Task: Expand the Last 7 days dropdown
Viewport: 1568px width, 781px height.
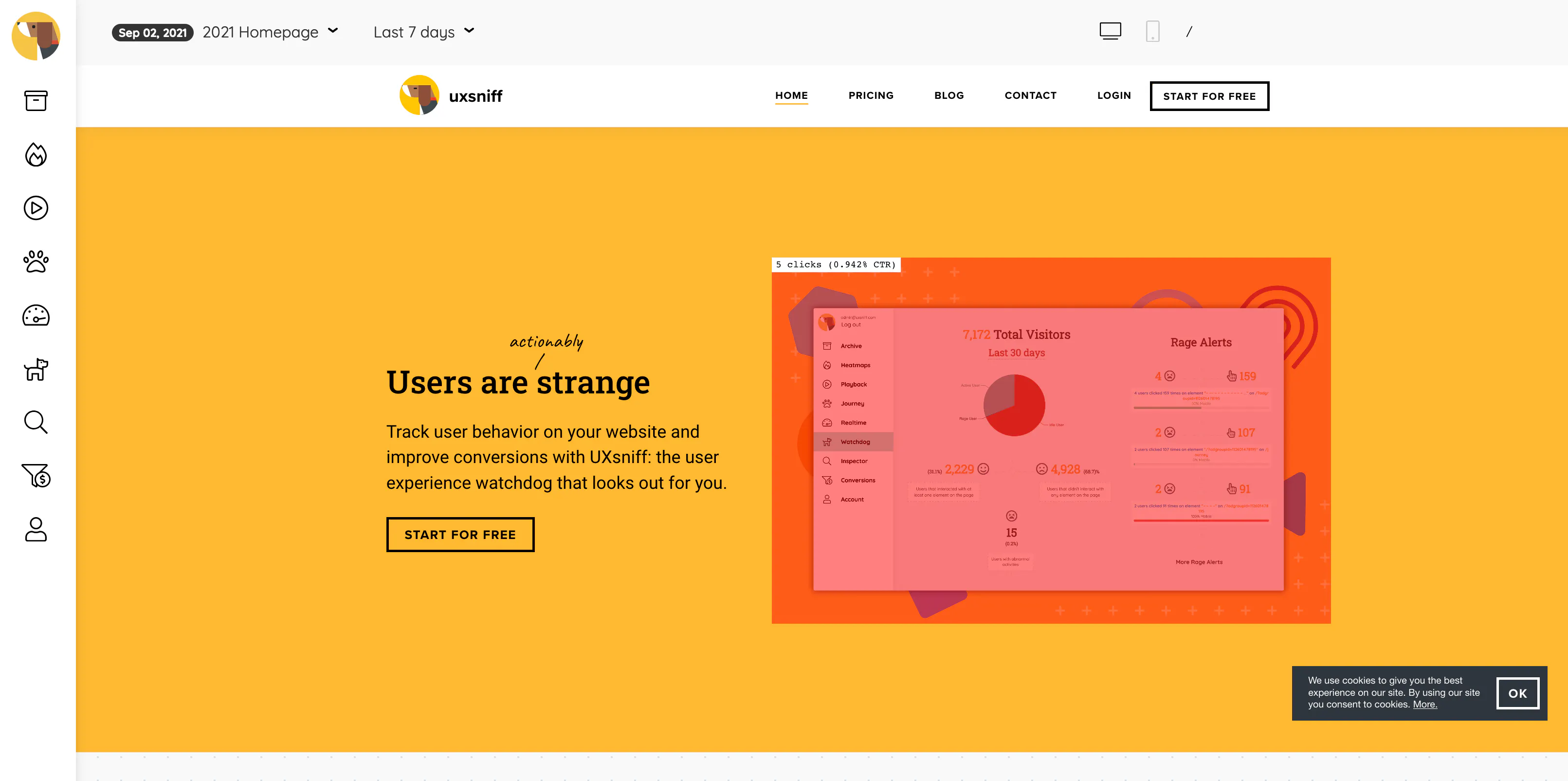Action: pos(424,32)
